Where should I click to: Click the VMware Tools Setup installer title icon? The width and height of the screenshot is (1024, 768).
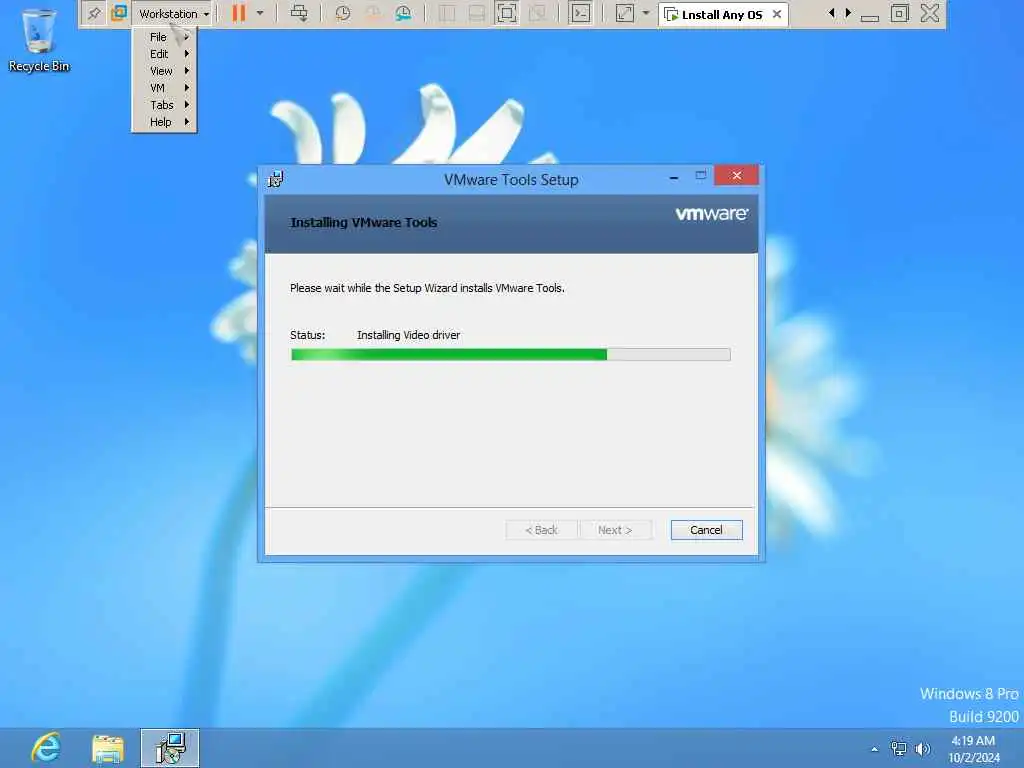tap(276, 179)
